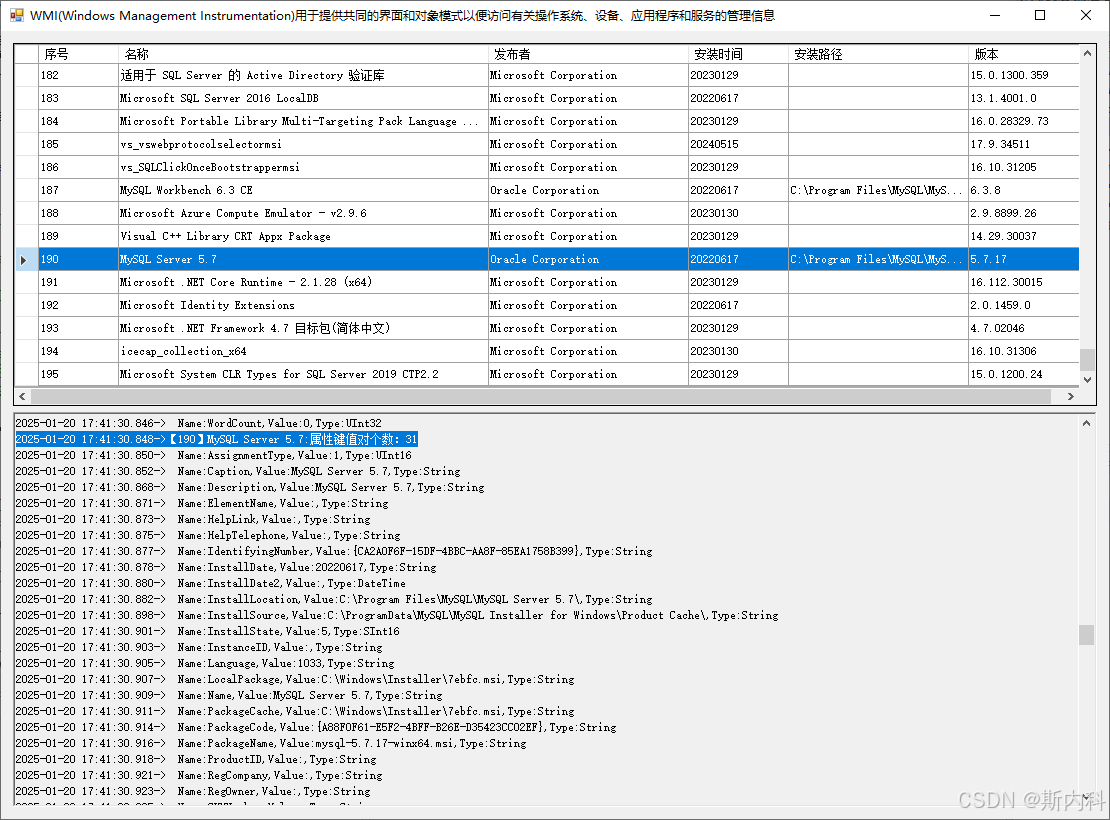Screen dimensions: 1110x820
Task: Select the vs_SQLClickOnceBootstrappermsi cell
Action: click(303, 167)
